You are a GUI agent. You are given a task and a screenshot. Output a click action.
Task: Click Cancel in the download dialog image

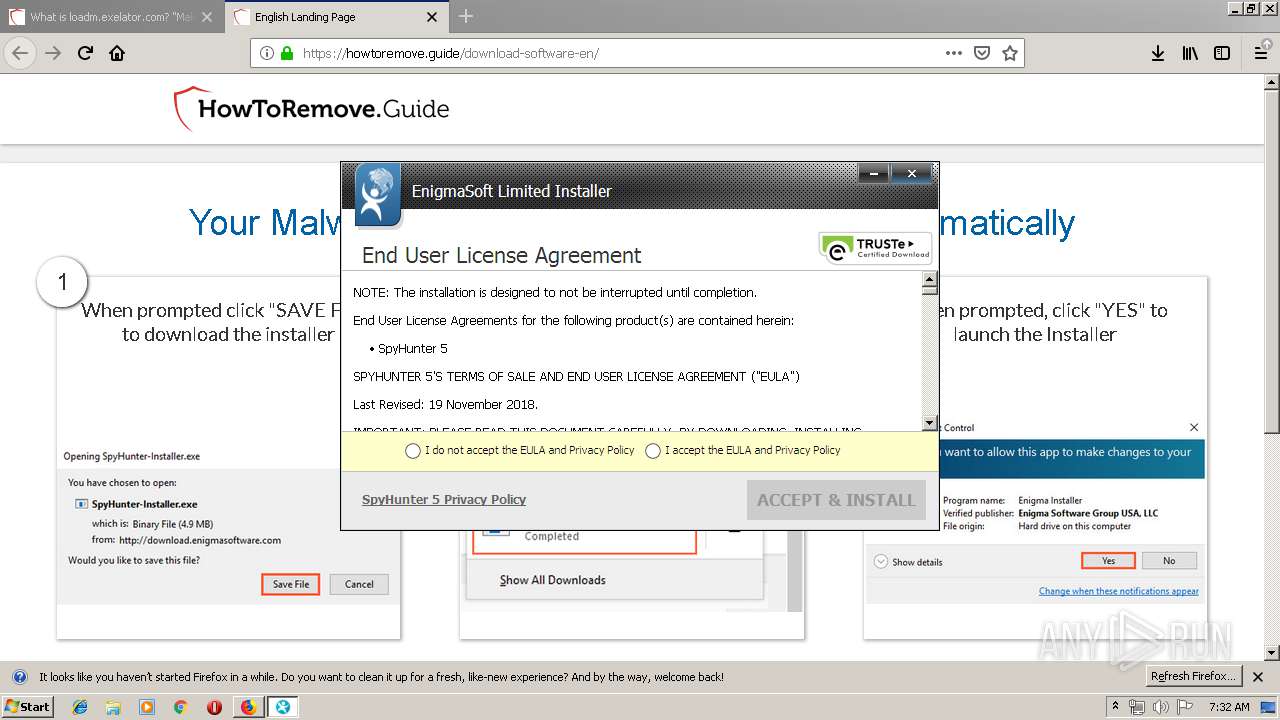(x=359, y=584)
